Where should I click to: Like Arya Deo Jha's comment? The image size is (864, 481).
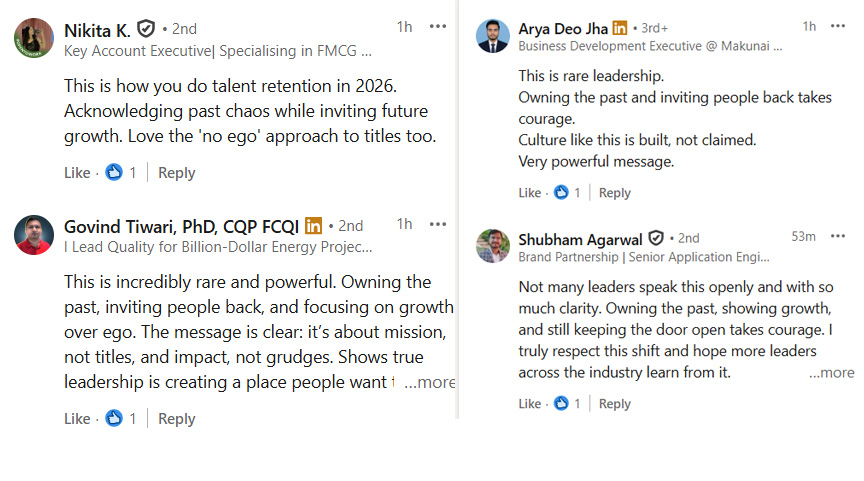pyautogui.click(x=529, y=193)
